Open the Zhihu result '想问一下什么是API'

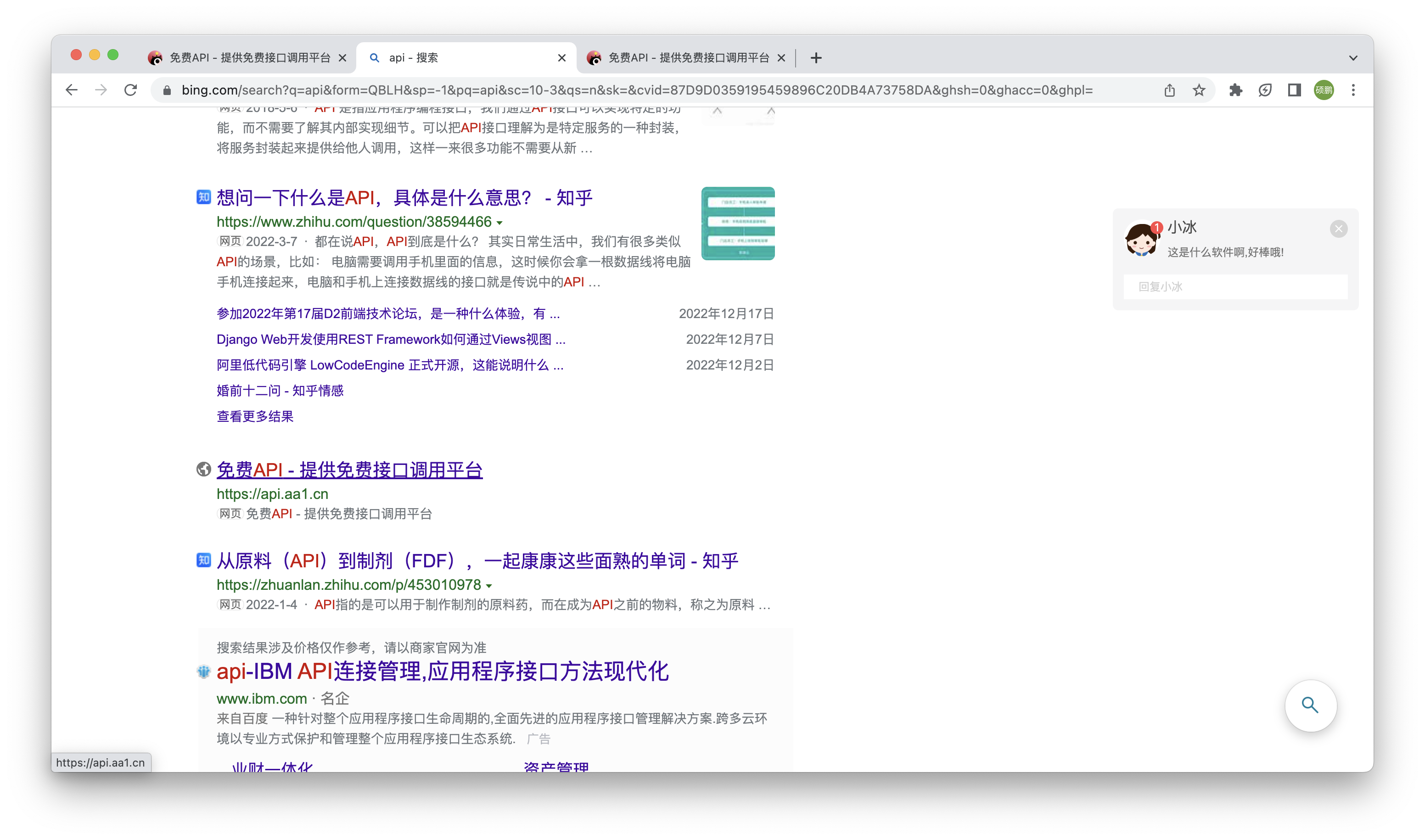[x=404, y=197]
